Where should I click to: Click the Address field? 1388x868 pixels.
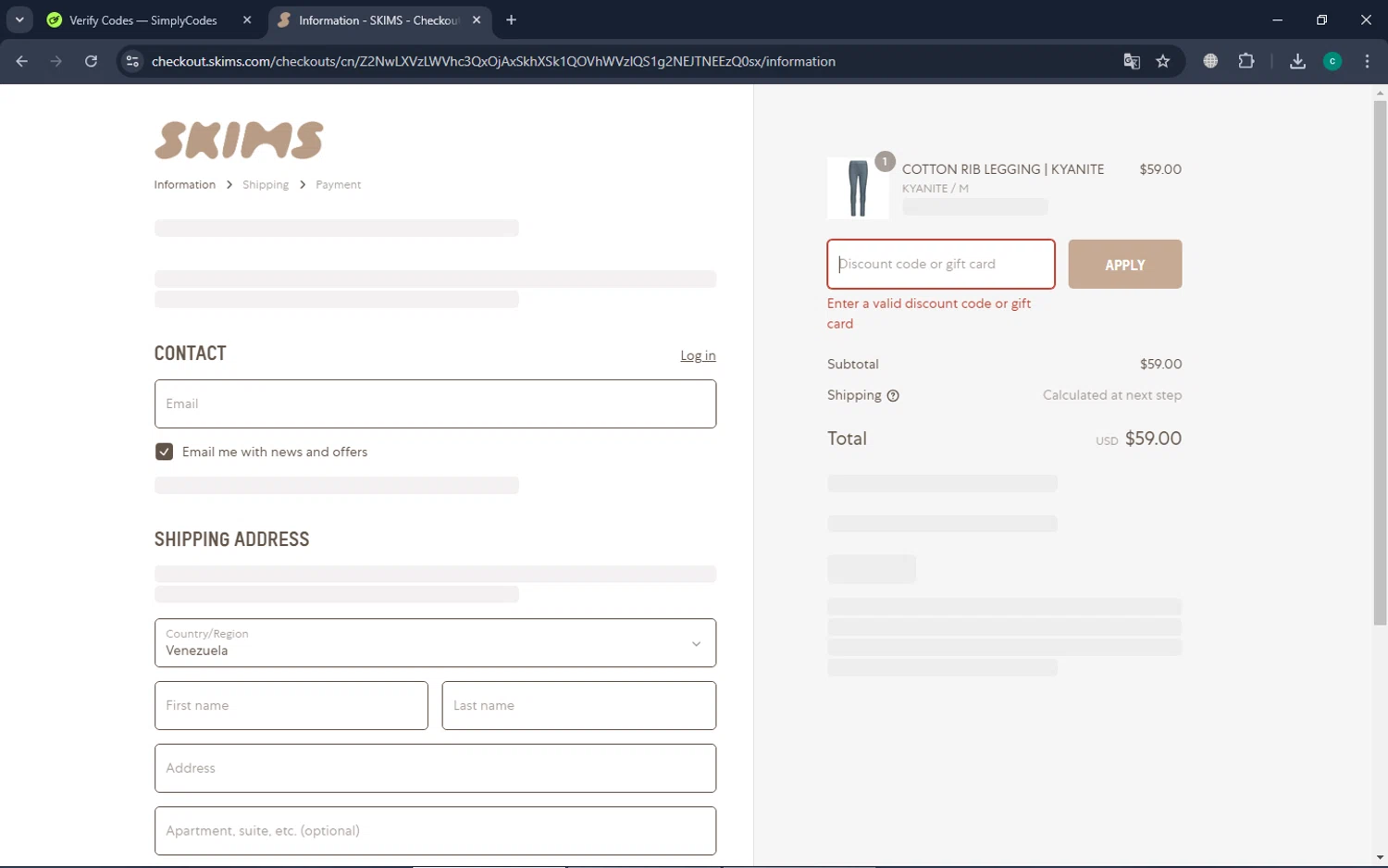(x=435, y=768)
